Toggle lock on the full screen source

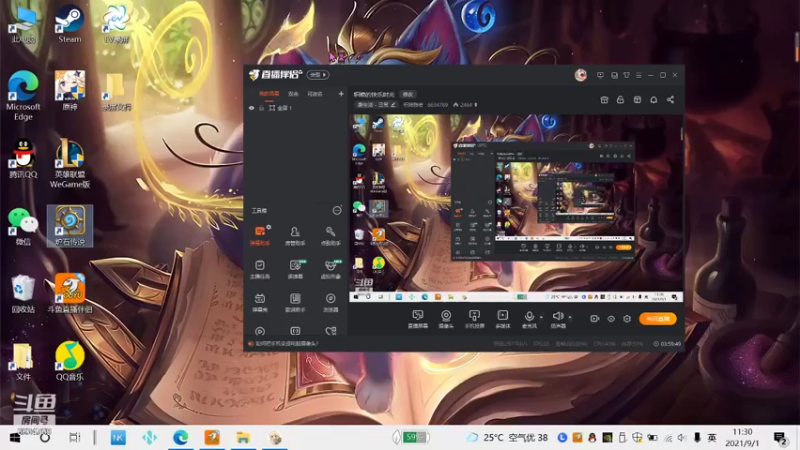(x=261, y=108)
